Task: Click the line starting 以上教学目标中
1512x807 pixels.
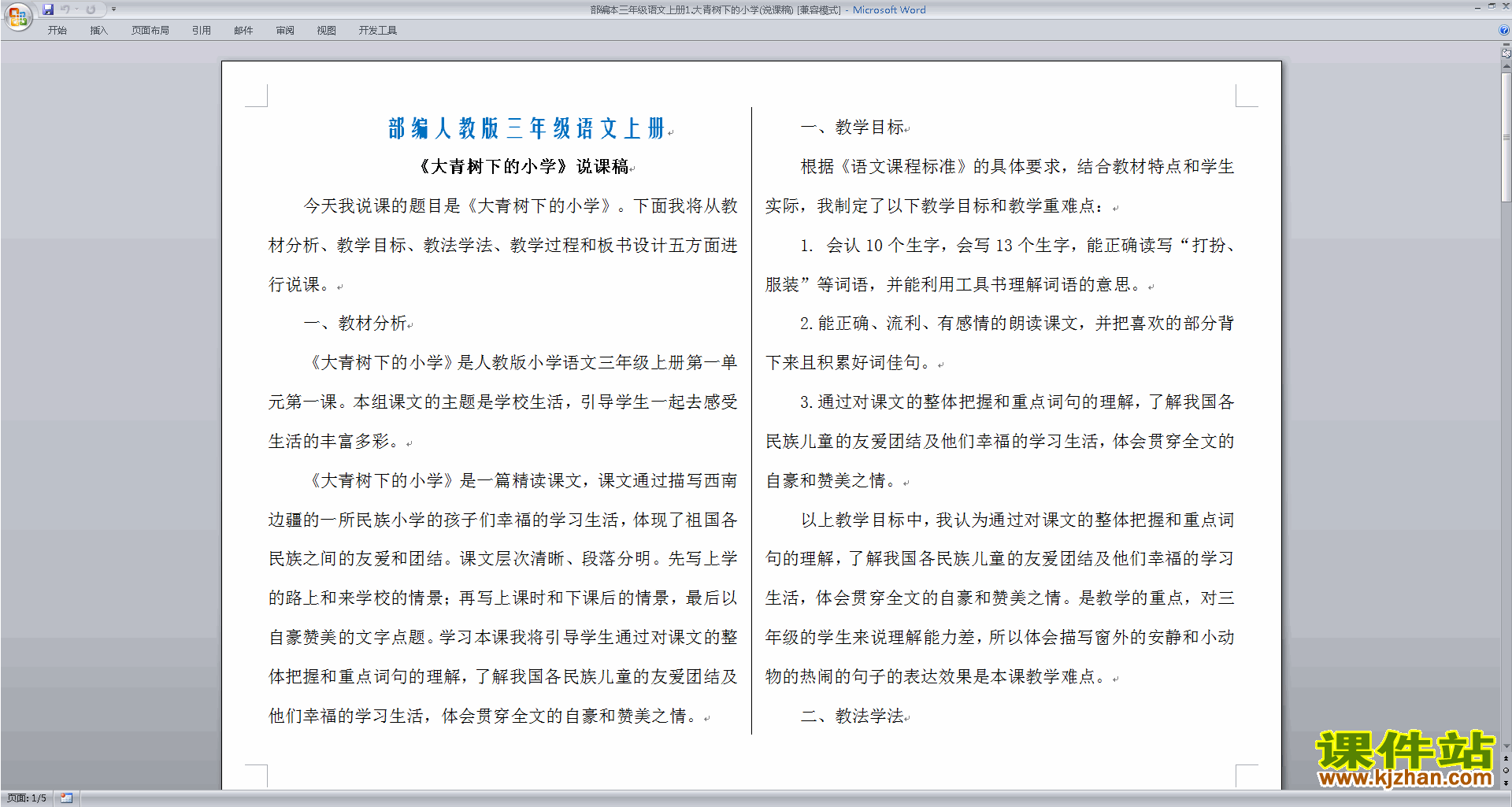Action: click(x=1017, y=520)
